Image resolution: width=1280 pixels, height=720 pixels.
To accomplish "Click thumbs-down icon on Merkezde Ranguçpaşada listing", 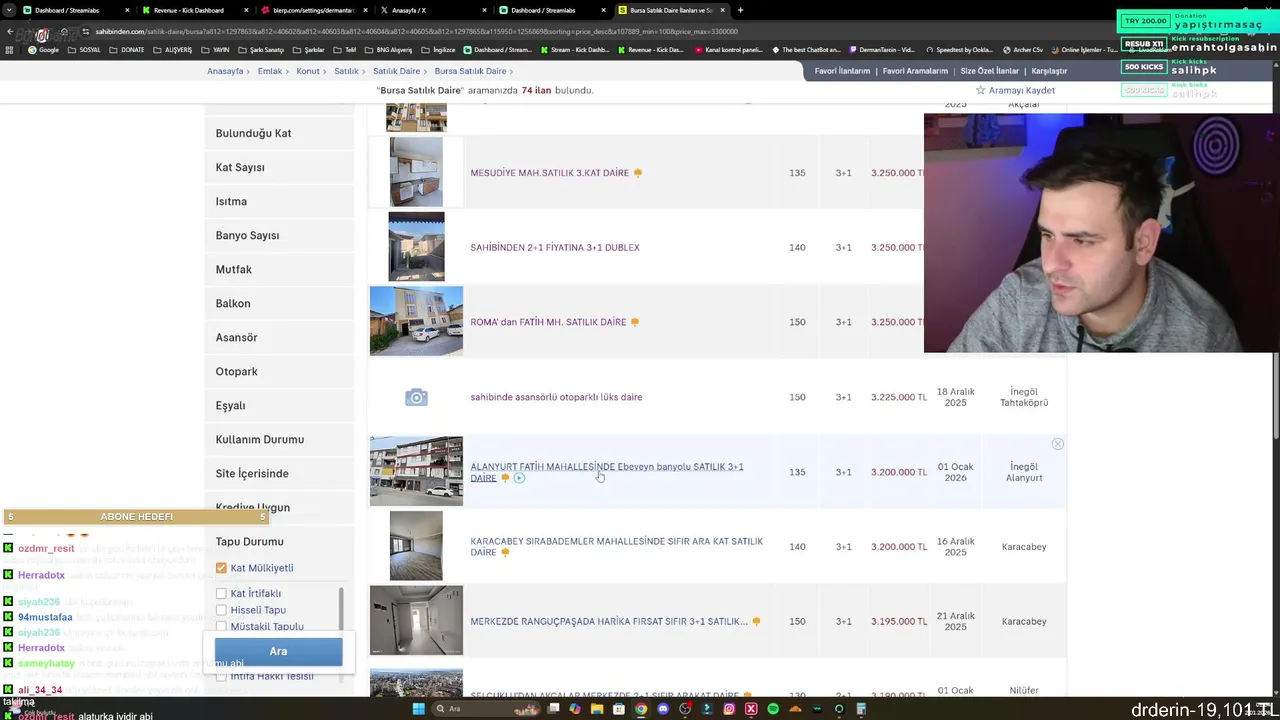I will [756, 621].
